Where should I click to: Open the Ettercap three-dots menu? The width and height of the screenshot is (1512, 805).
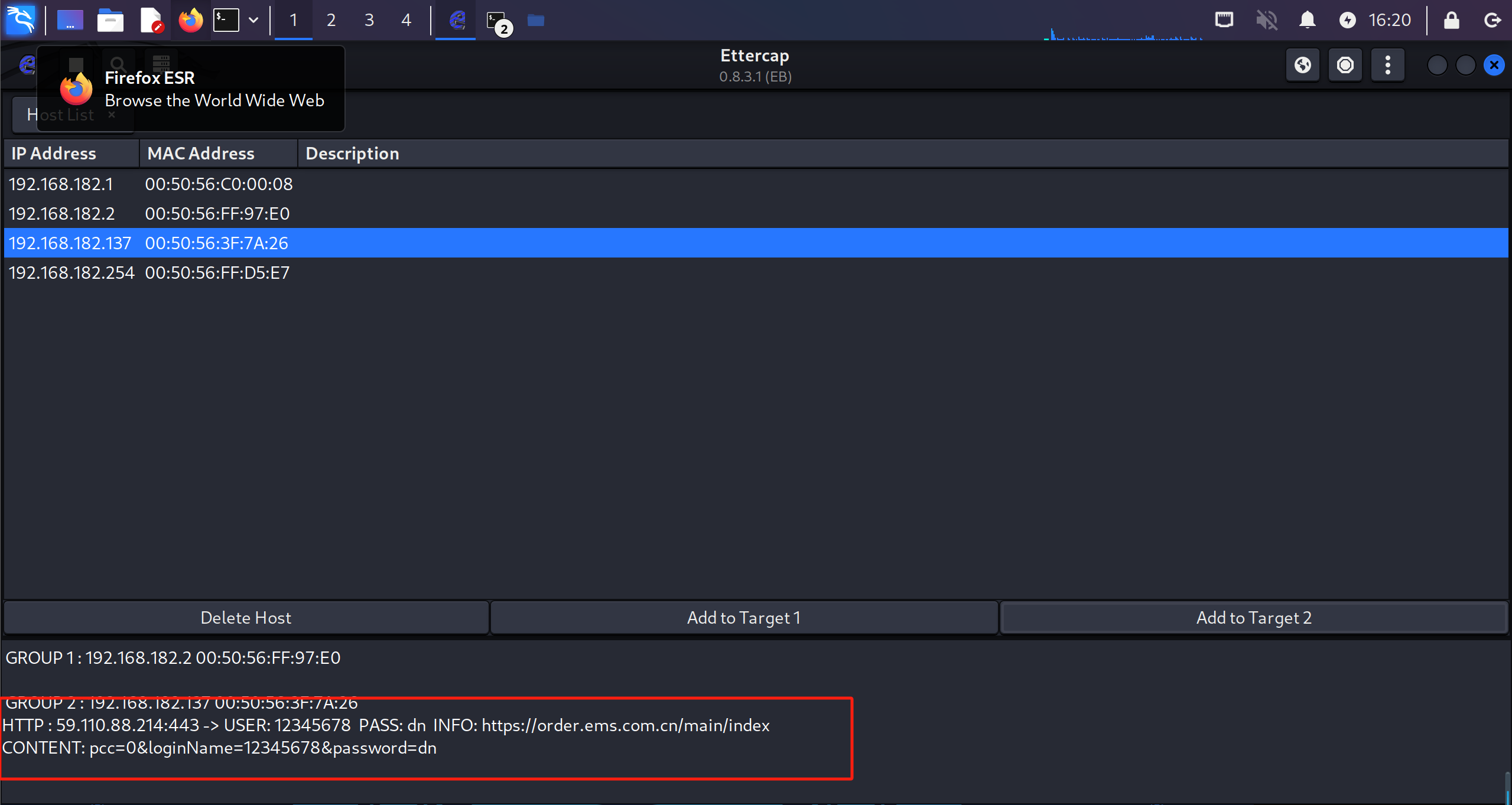(x=1387, y=65)
